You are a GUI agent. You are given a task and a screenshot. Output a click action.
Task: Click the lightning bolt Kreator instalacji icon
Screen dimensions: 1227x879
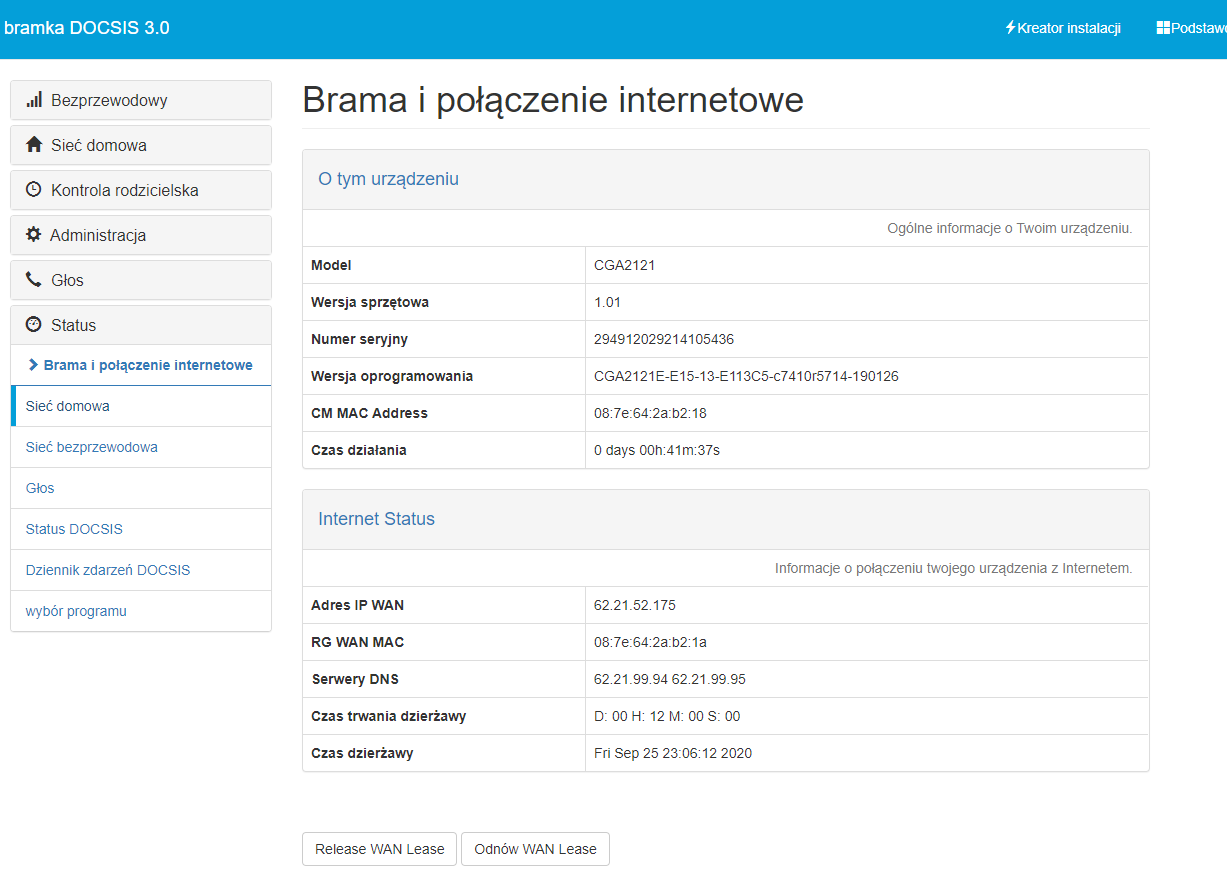(x=1010, y=28)
